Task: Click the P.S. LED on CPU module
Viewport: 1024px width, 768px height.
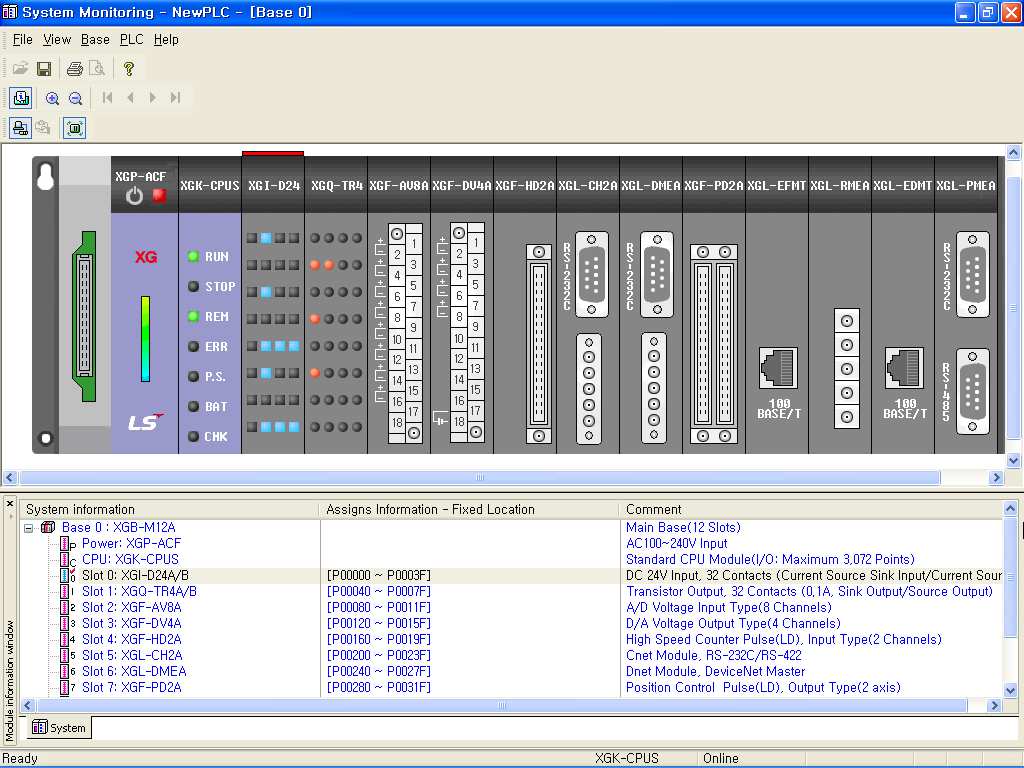Action: 193,376
